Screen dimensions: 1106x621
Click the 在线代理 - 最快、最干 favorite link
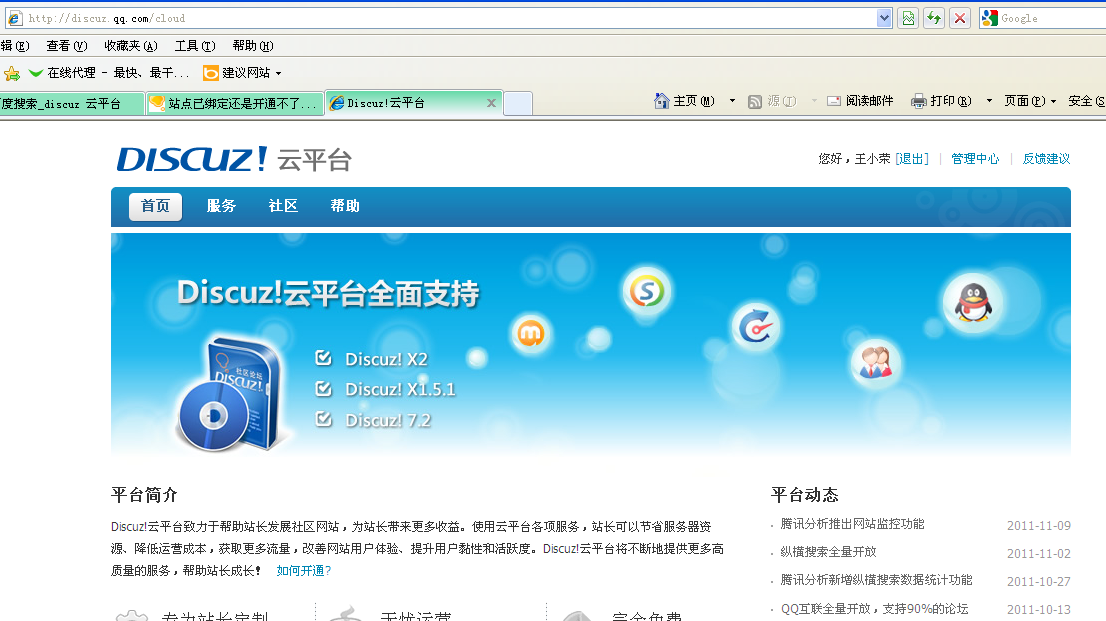pos(118,73)
